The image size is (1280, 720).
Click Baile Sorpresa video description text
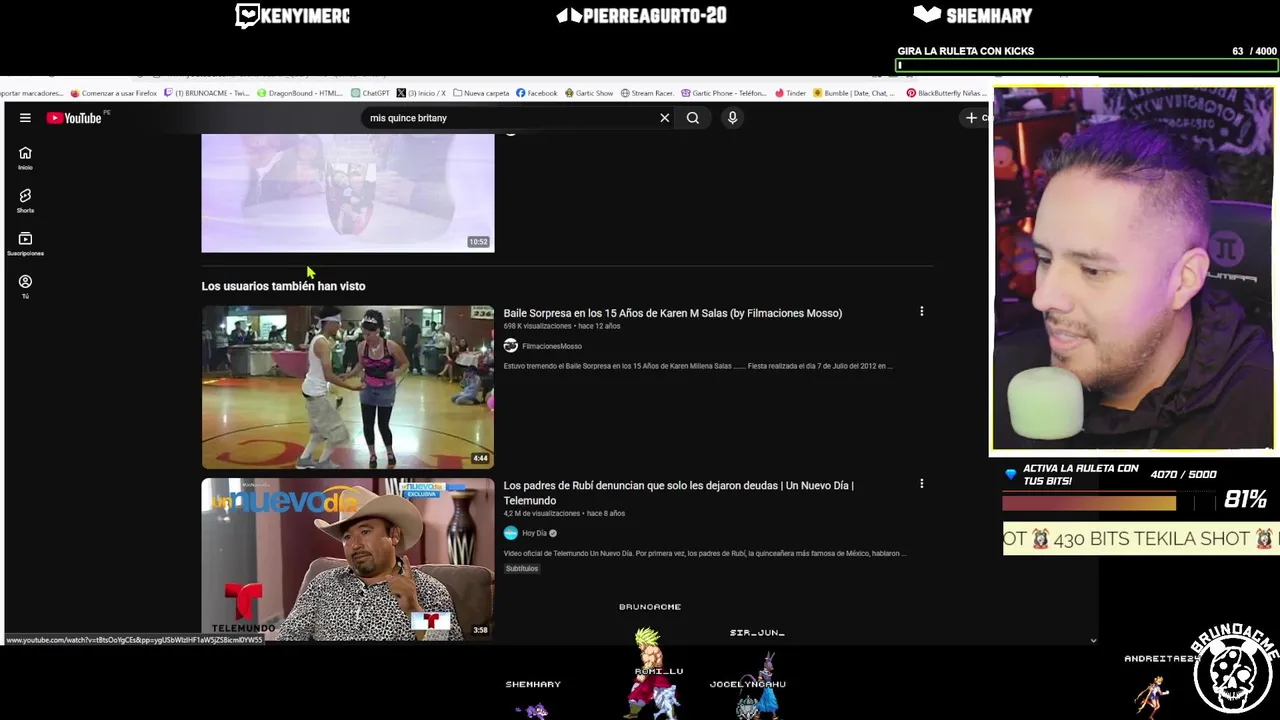pyautogui.click(x=697, y=366)
